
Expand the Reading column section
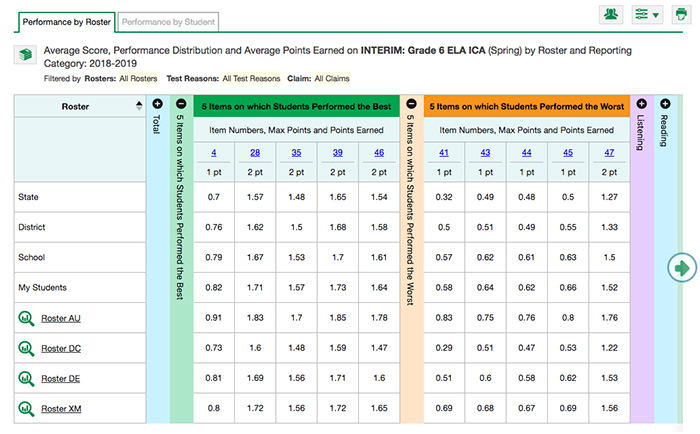[665, 104]
